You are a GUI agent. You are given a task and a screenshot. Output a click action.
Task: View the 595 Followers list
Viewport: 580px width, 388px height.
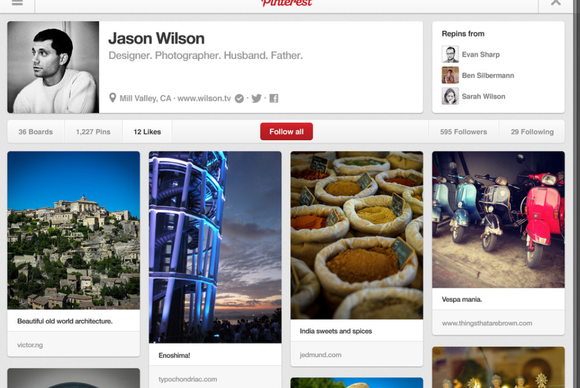(x=463, y=132)
